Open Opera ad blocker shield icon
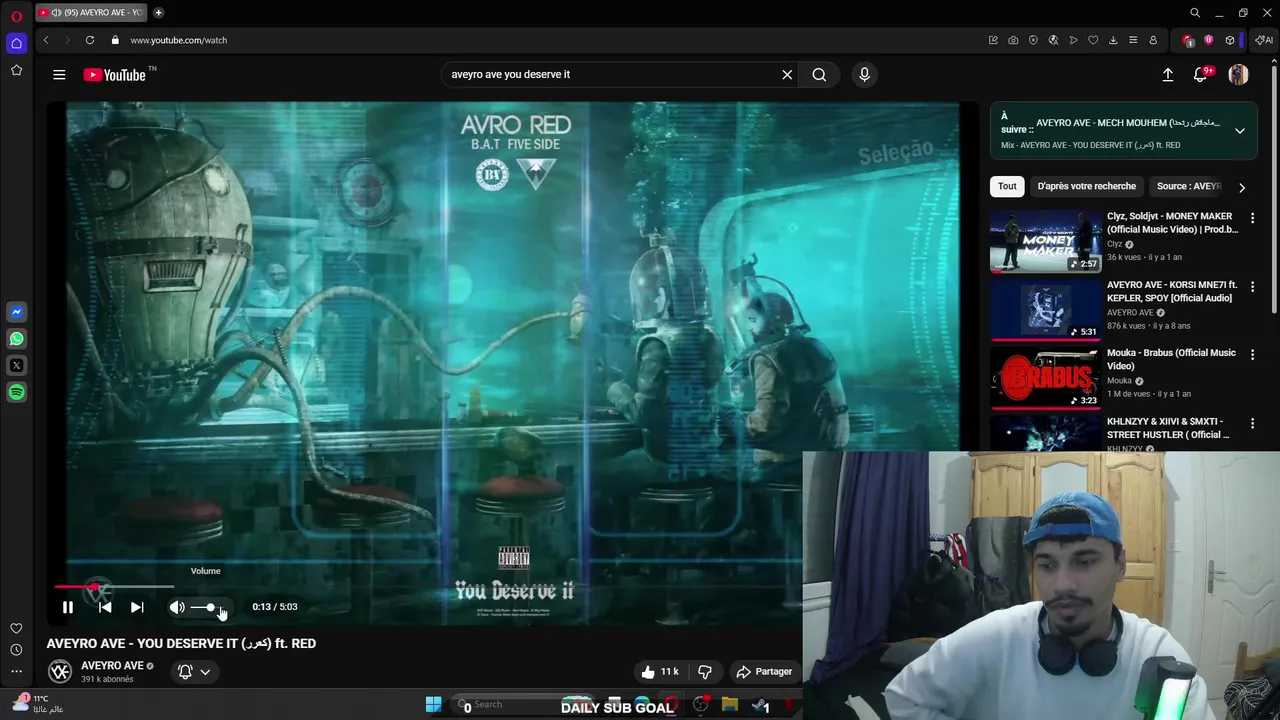Viewport: 1280px width, 720px height. click(x=1033, y=40)
